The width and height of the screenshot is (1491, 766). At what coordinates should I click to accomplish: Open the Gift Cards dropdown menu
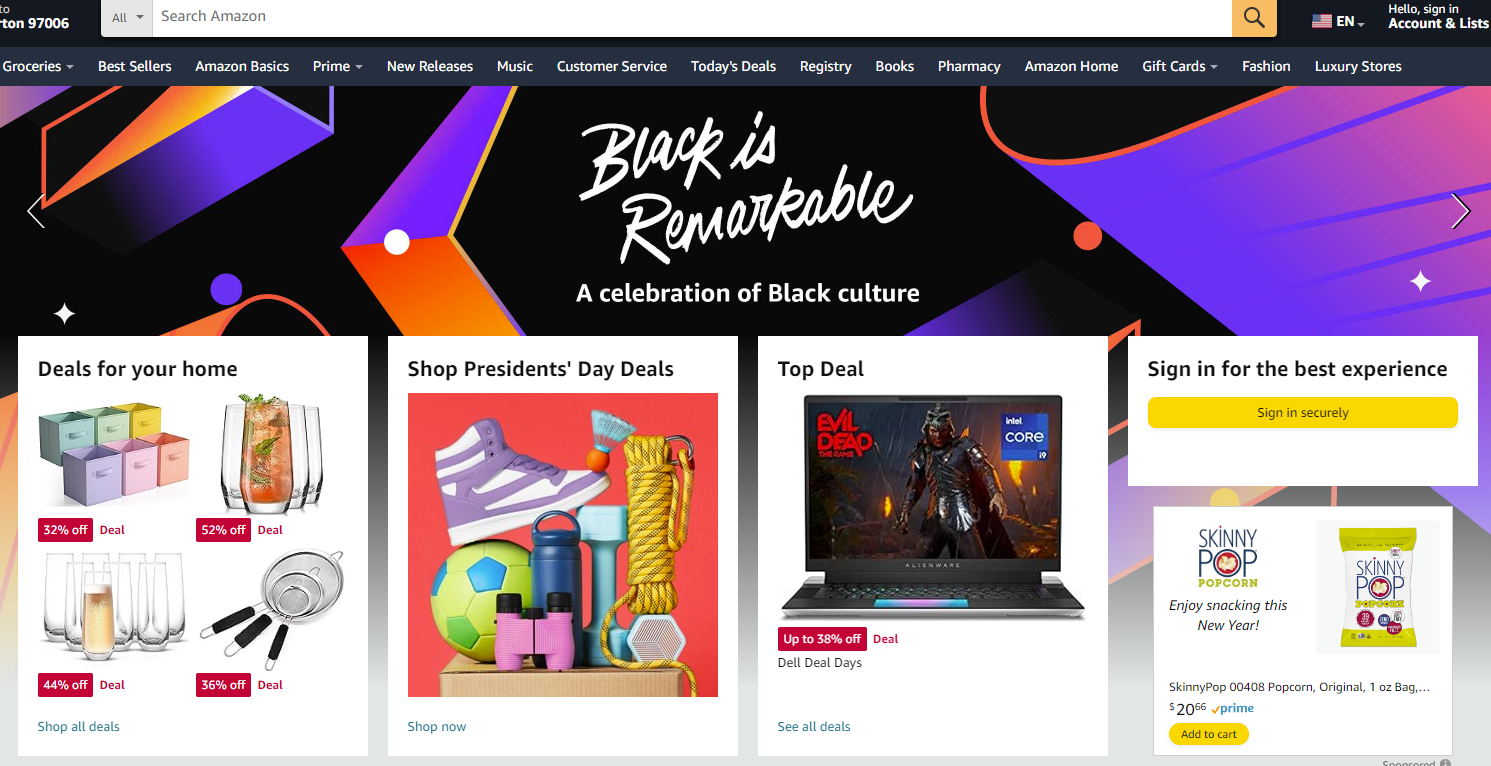[1180, 66]
